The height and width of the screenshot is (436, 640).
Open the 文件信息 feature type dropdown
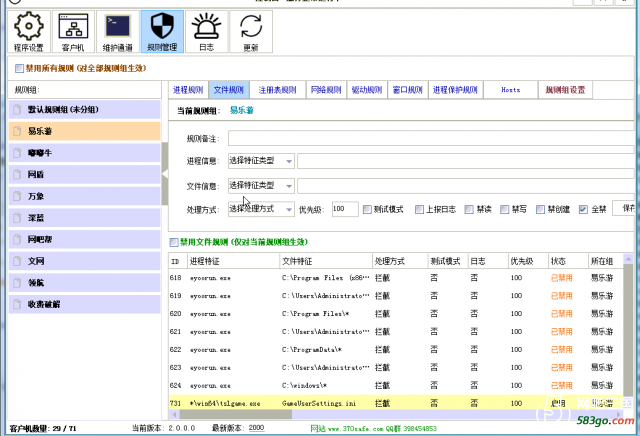[x=261, y=186]
